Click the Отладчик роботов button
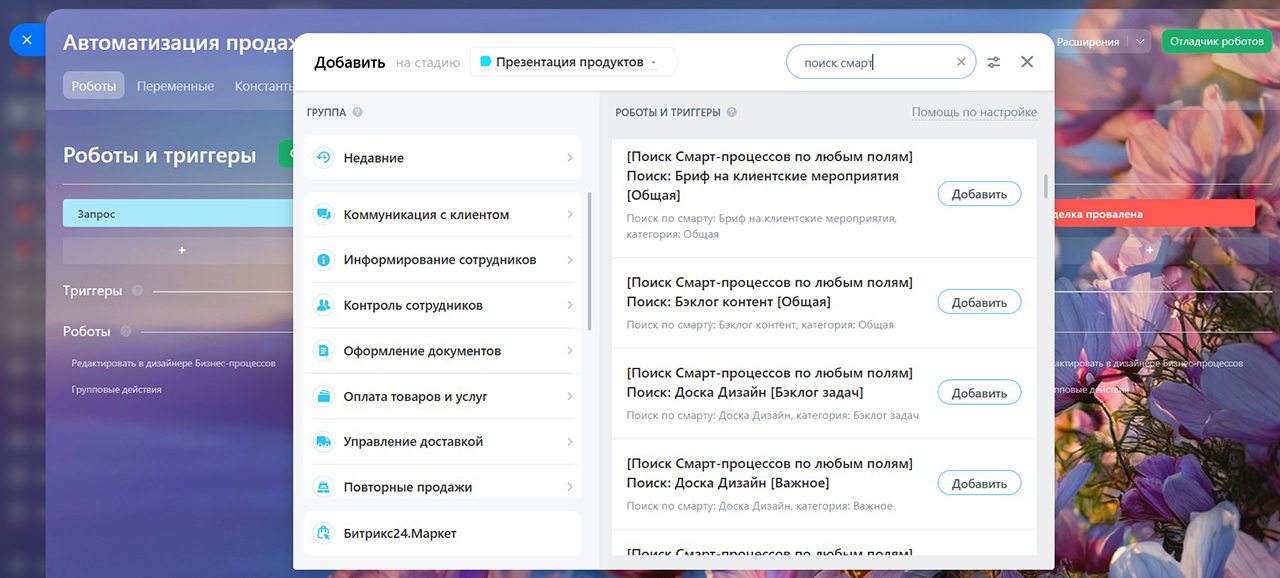Image resolution: width=1280 pixels, height=578 pixels. [x=1215, y=42]
